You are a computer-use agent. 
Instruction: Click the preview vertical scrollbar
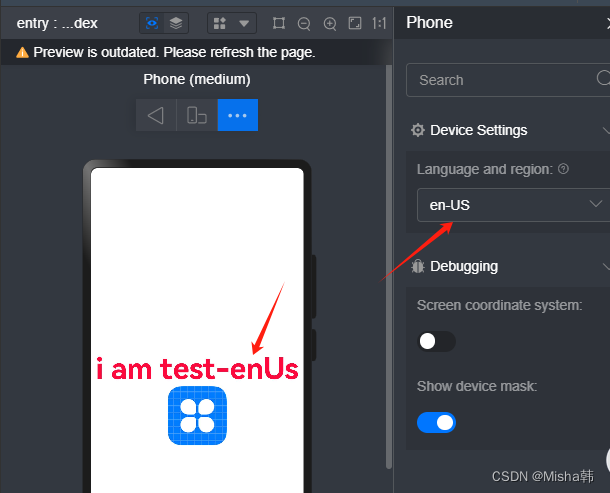coord(389,267)
